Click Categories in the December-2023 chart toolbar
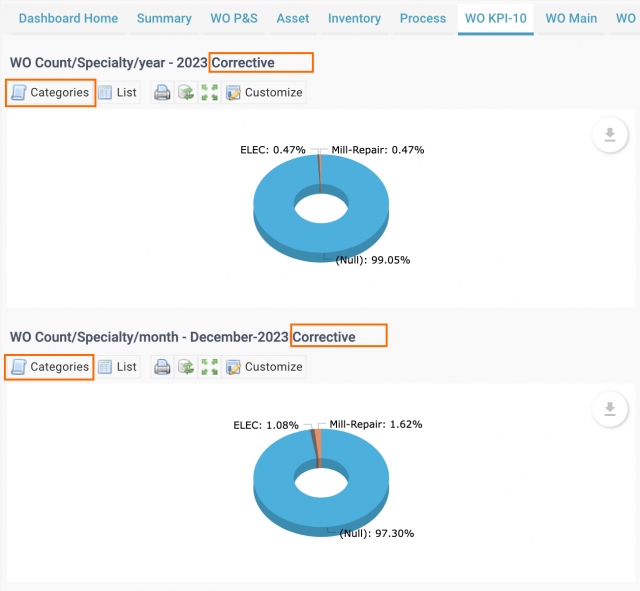Screen dimensions: 640x591 click(49, 367)
